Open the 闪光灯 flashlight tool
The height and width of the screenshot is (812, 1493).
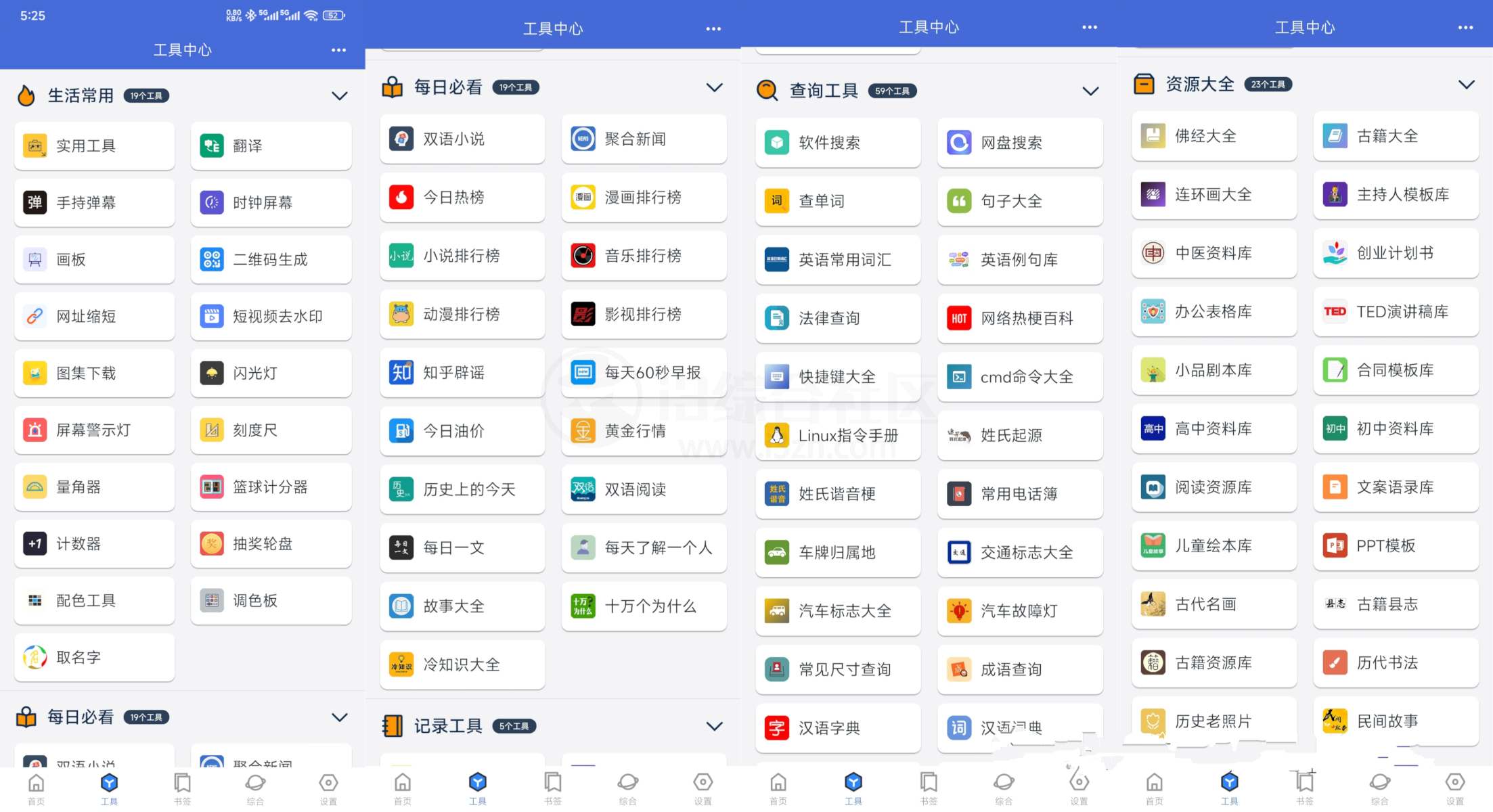click(x=270, y=373)
